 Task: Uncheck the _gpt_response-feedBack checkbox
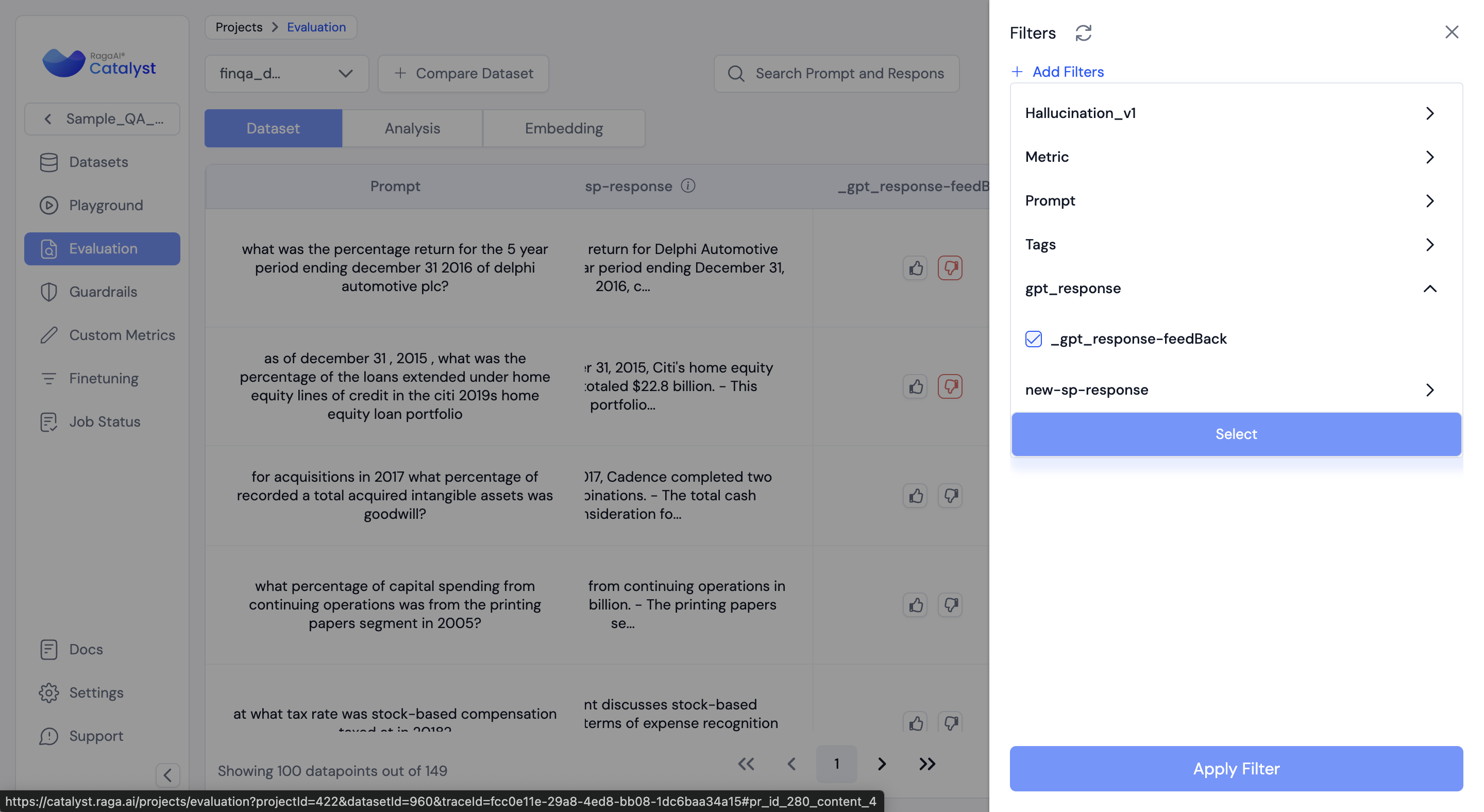(1034, 339)
